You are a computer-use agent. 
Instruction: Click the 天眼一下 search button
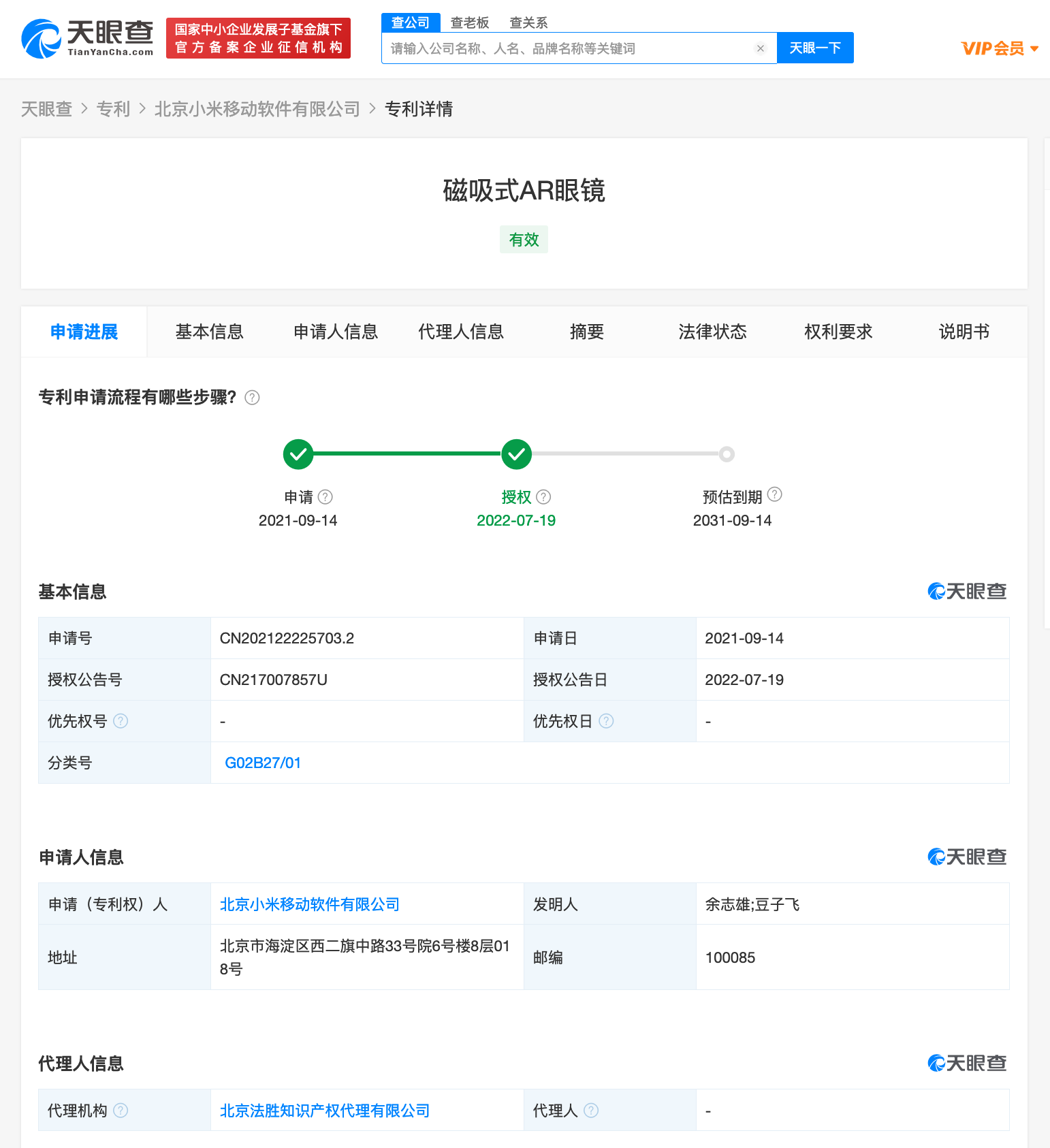tap(815, 48)
